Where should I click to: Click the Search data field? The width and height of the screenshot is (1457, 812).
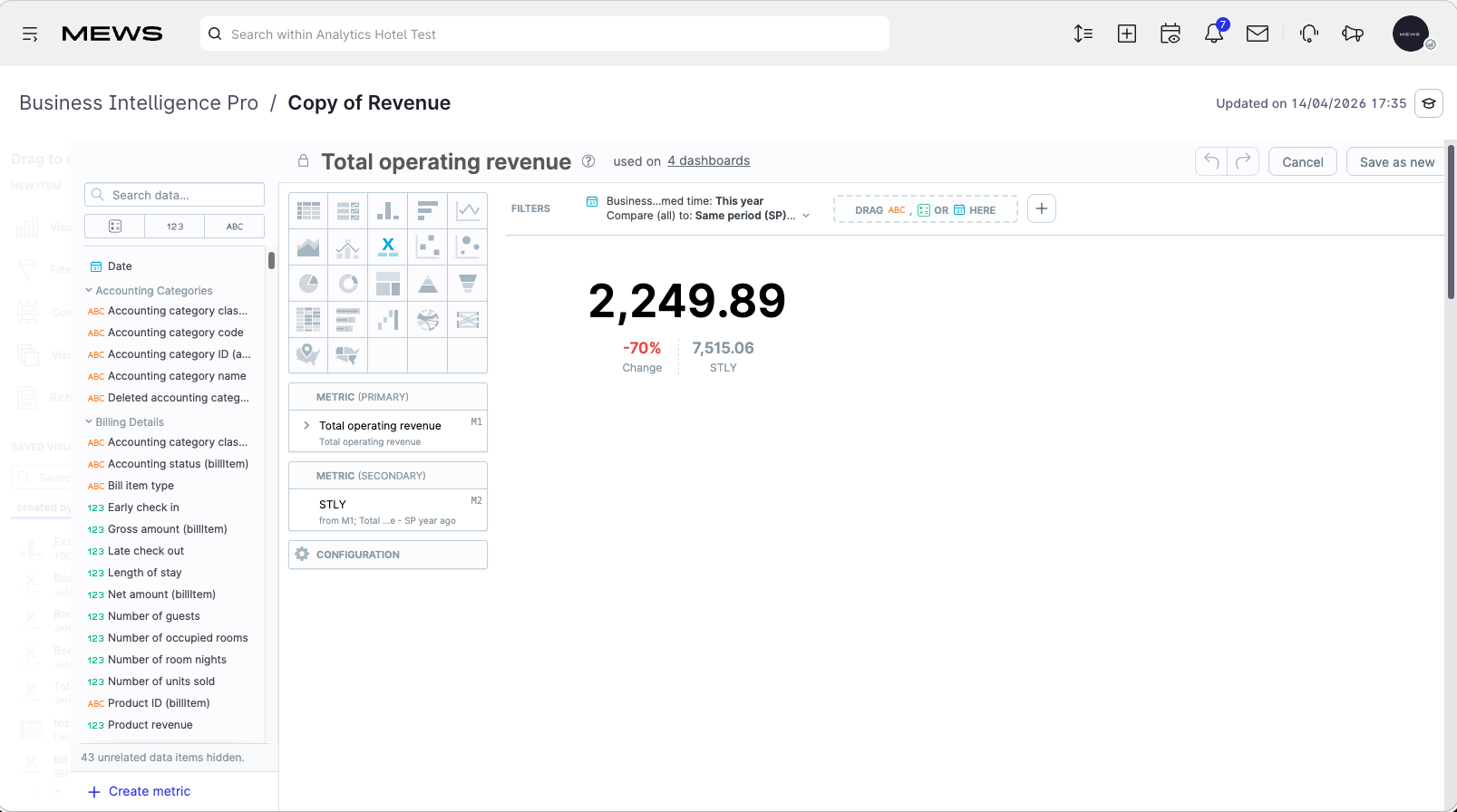point(175,195)
